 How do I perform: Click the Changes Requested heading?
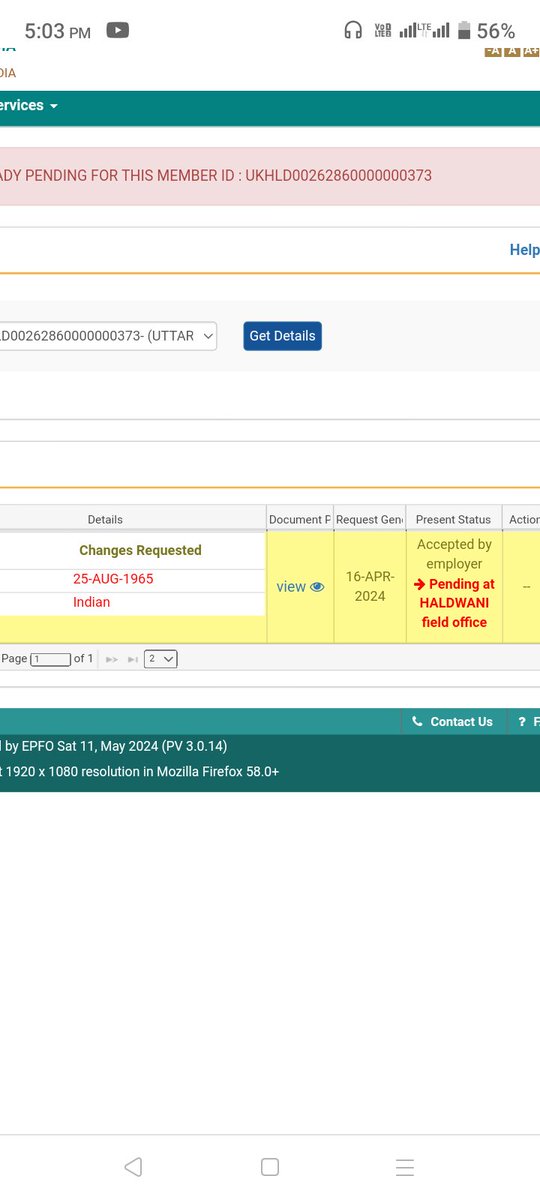click(140, 550)
